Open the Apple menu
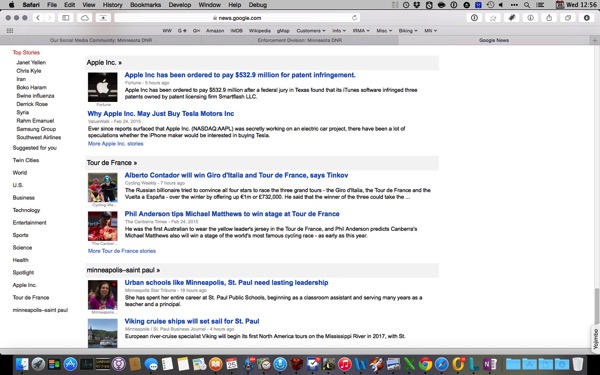 click(11, 5)
